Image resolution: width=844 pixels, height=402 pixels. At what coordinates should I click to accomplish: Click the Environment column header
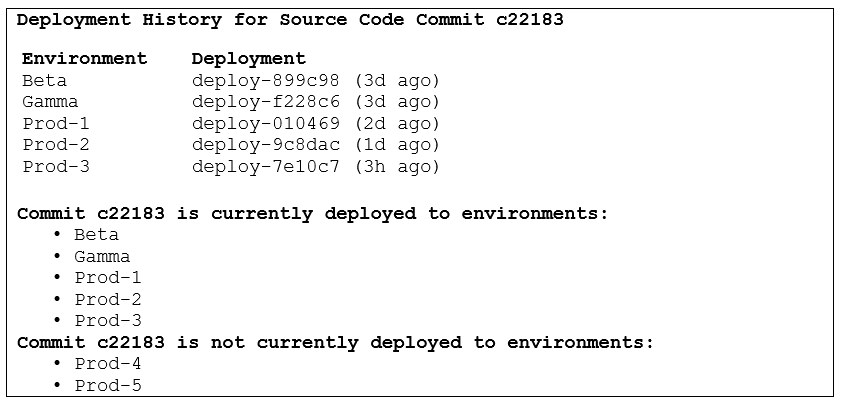click(84, 58)
